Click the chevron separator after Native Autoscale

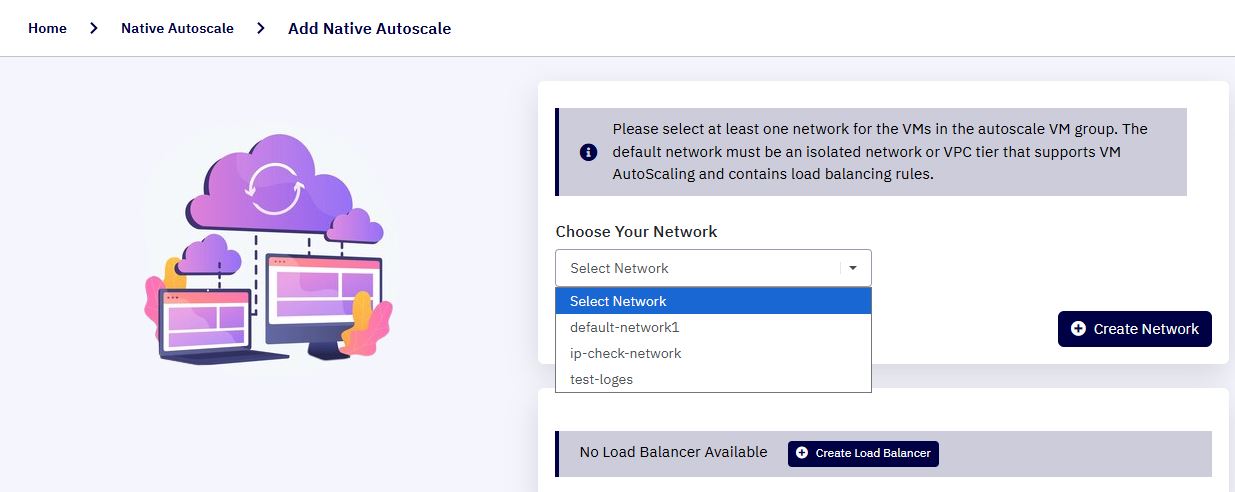click(261, 28)
